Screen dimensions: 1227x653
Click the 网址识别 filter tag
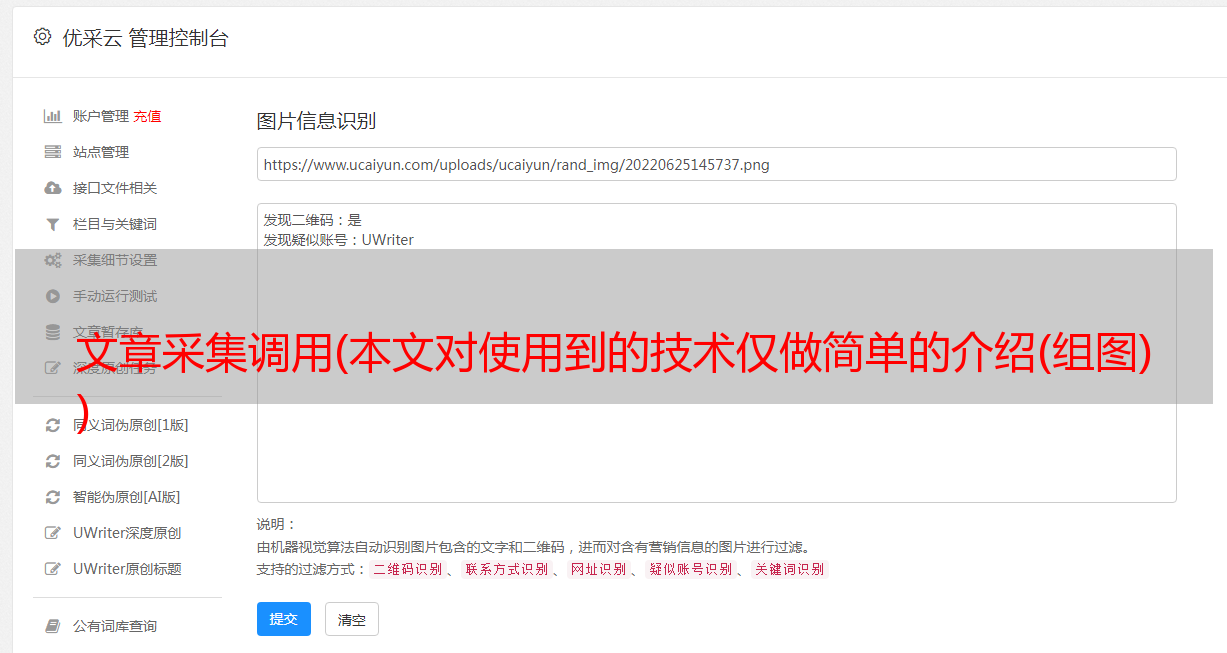(598, 569)
